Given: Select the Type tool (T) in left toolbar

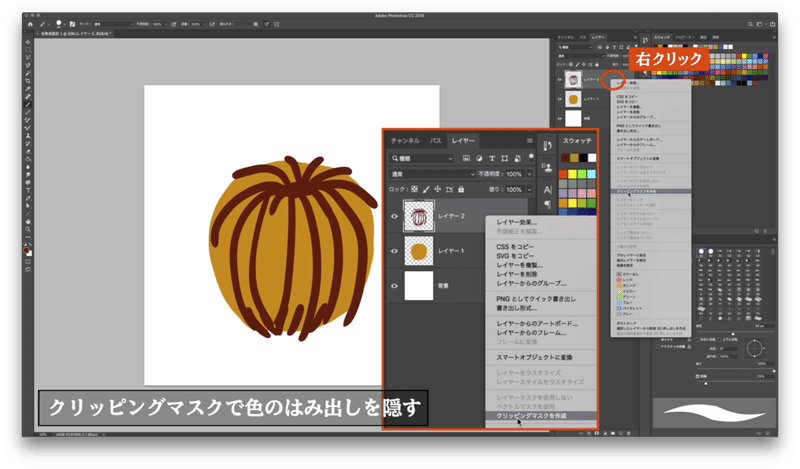Looking at the screenshot, I should pyautogui.click(x=28, y=190).
